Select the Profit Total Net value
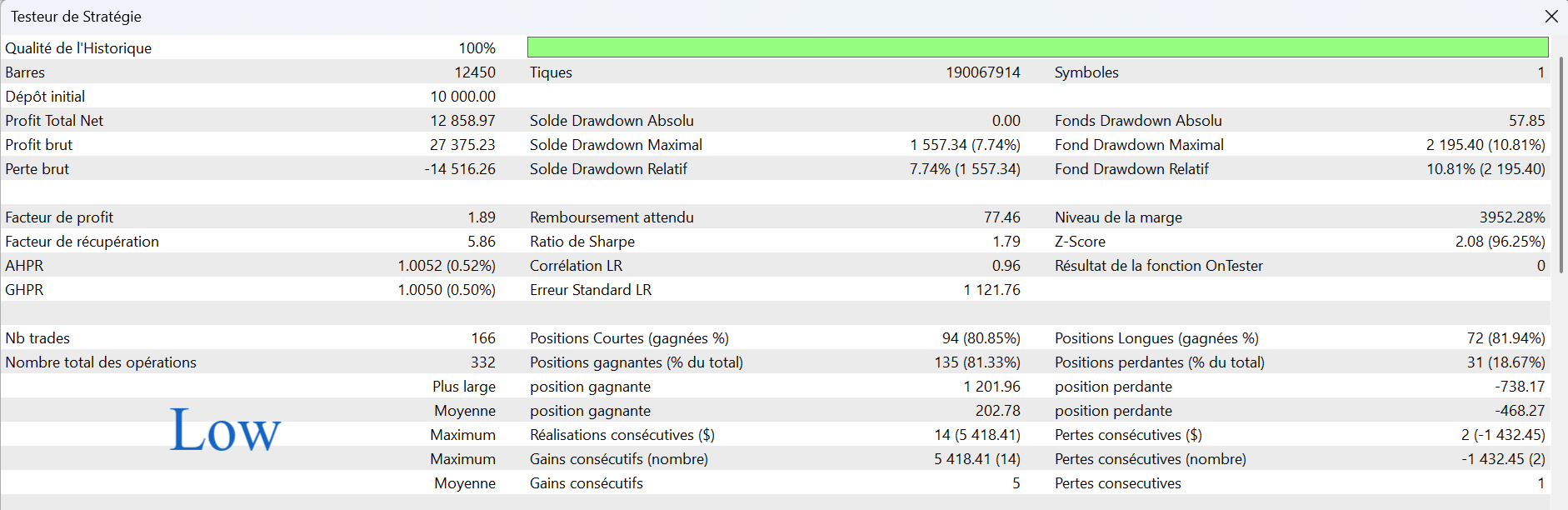 click(462, 121)
